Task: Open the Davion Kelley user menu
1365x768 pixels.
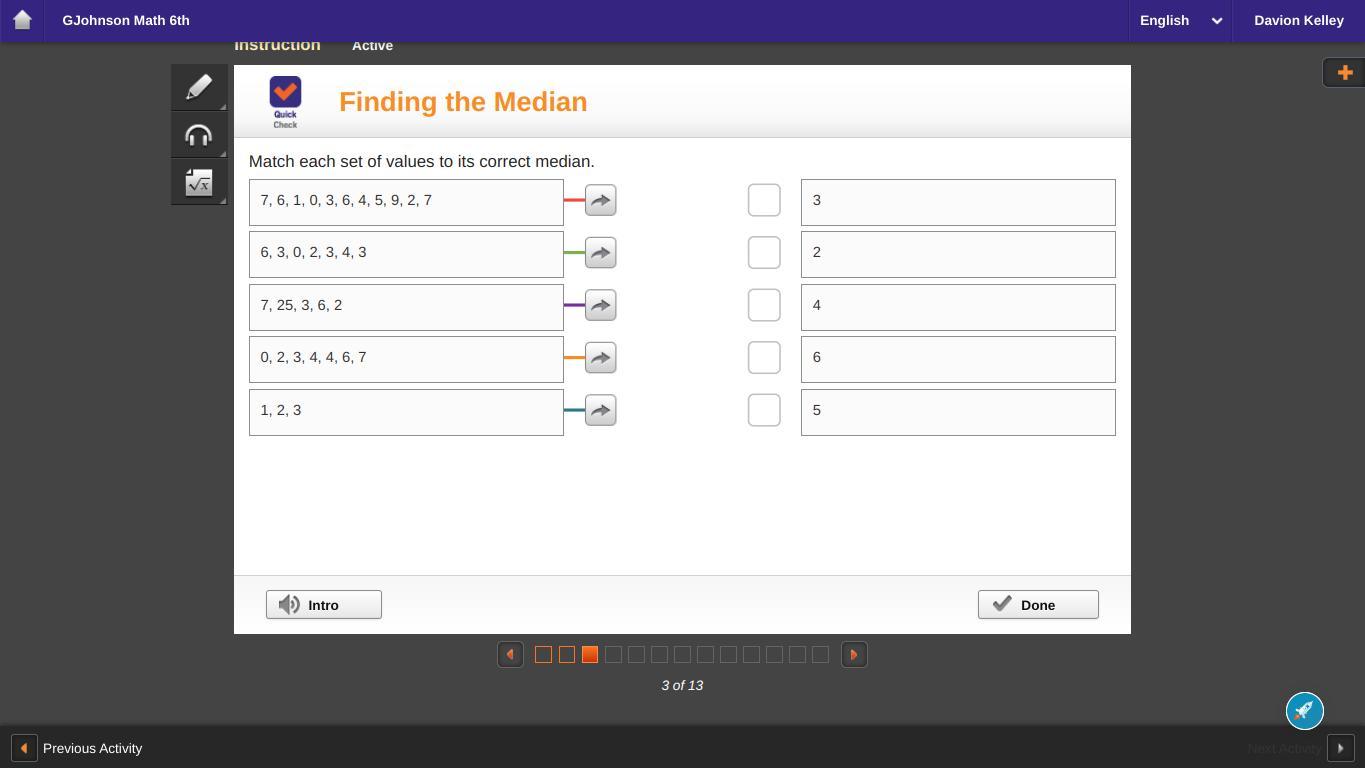Action: pyautogui.click(x=1298, y=20)
